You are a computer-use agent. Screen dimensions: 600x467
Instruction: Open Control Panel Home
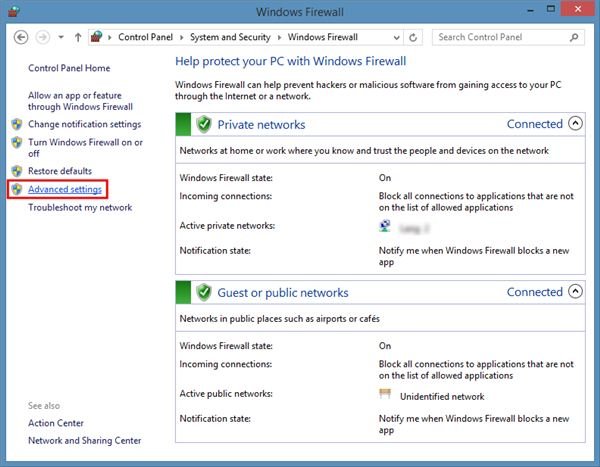pos(69,68)
